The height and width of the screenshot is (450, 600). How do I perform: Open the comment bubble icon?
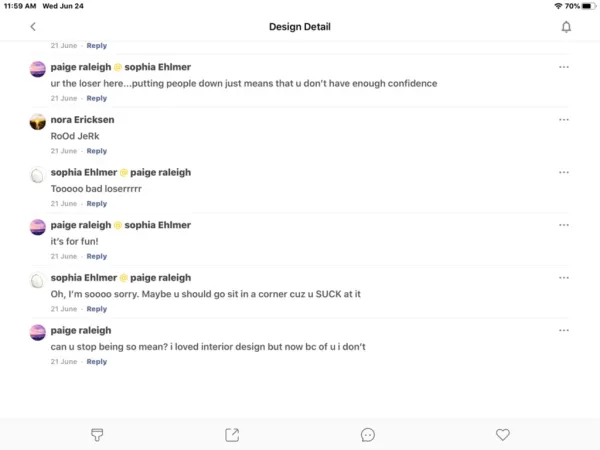click(x=367, y=435)
